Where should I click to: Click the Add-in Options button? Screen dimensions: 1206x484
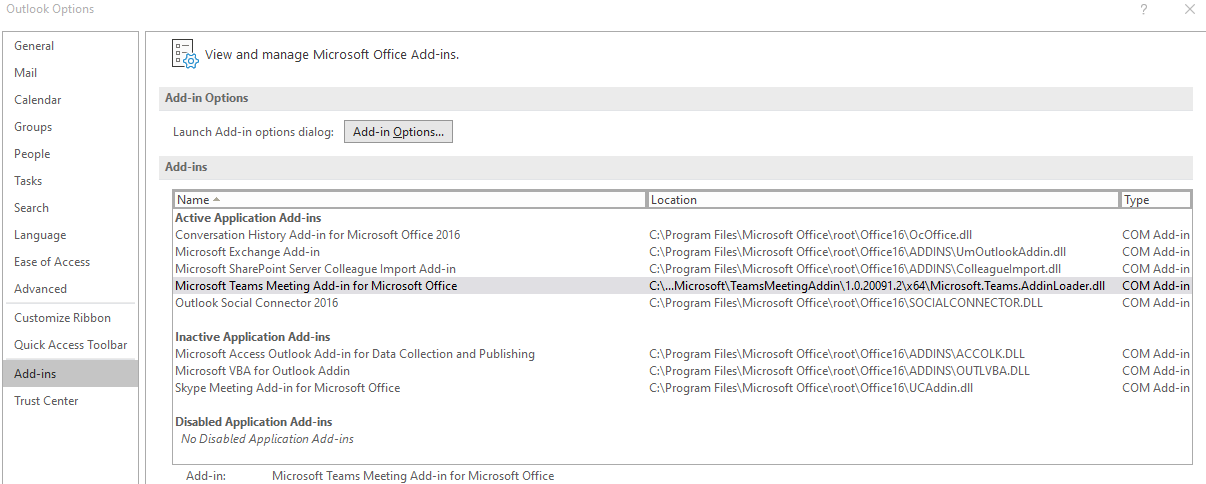398,132
